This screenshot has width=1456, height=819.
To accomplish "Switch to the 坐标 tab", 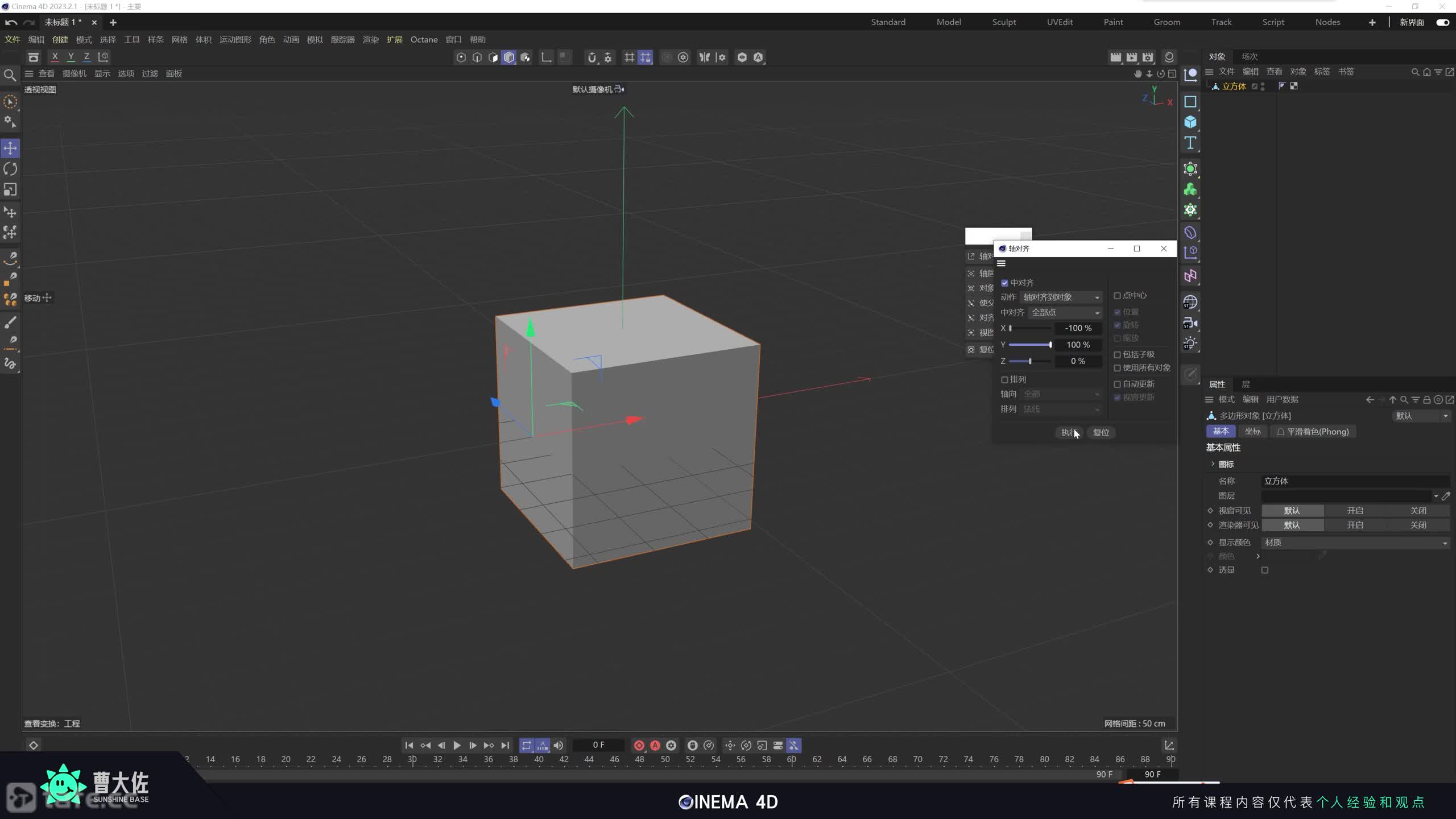I will [x=1252, y=432].
